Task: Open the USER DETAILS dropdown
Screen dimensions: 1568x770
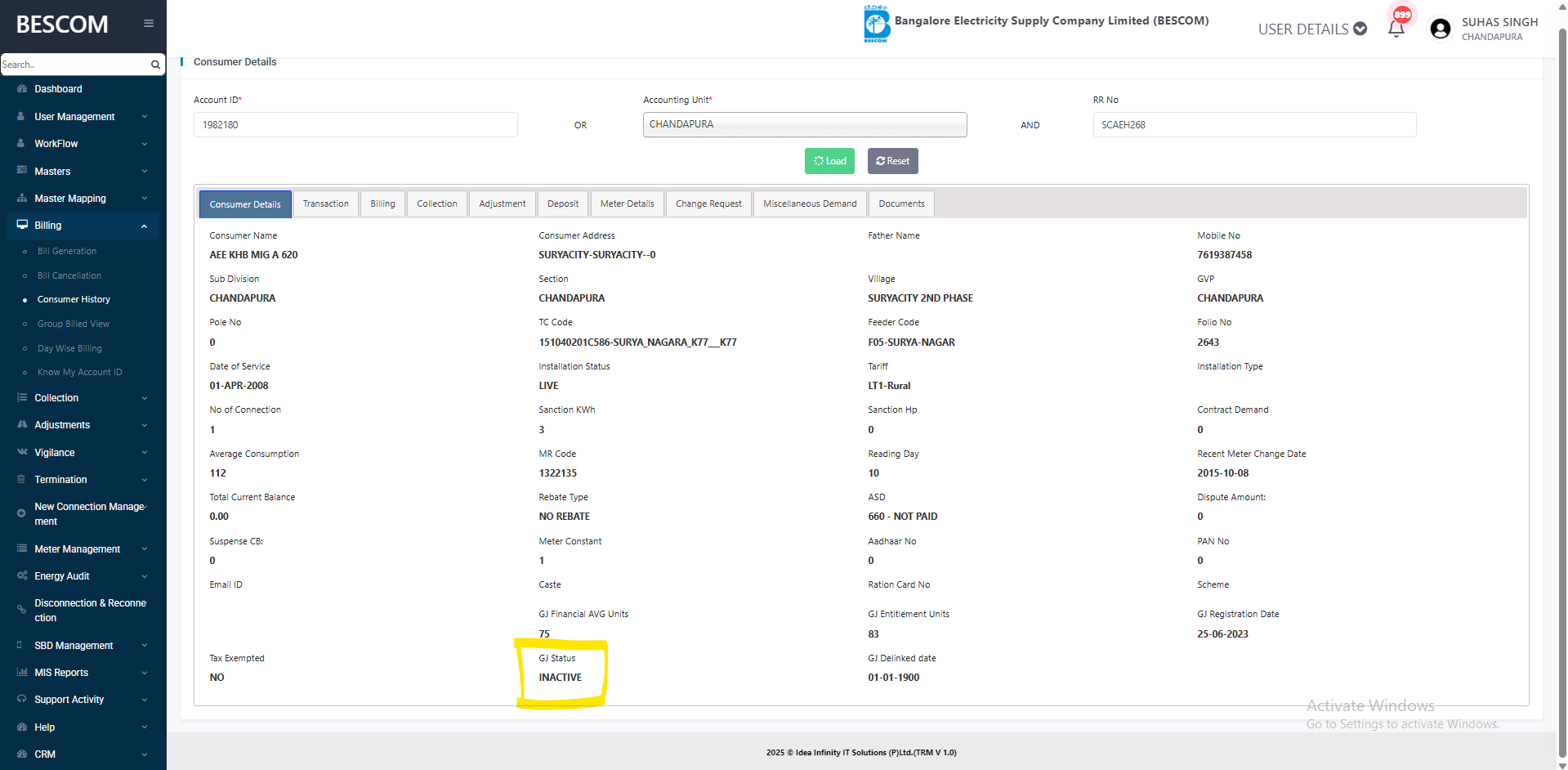Action: pos(1312,29)
